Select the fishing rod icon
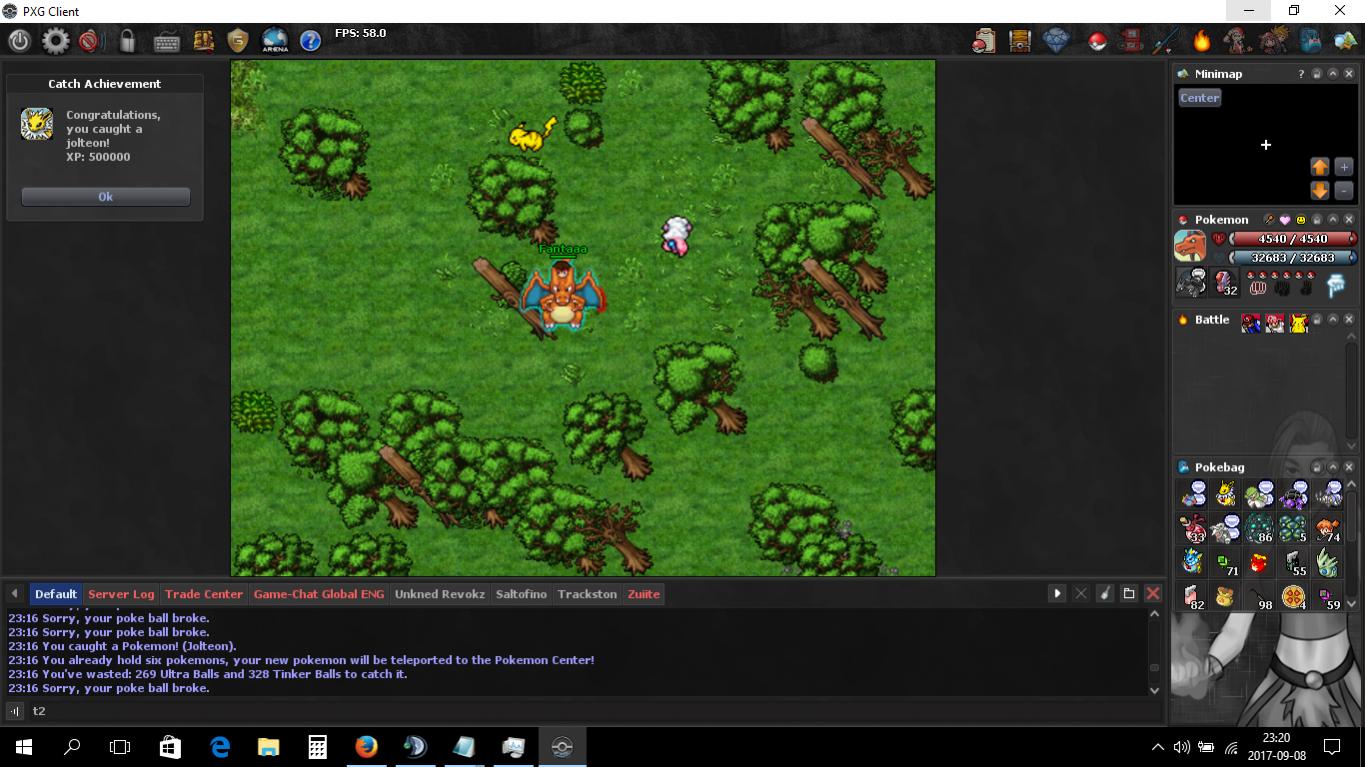This screenshot has height=767, width=1365. [x=1166, y=41]
